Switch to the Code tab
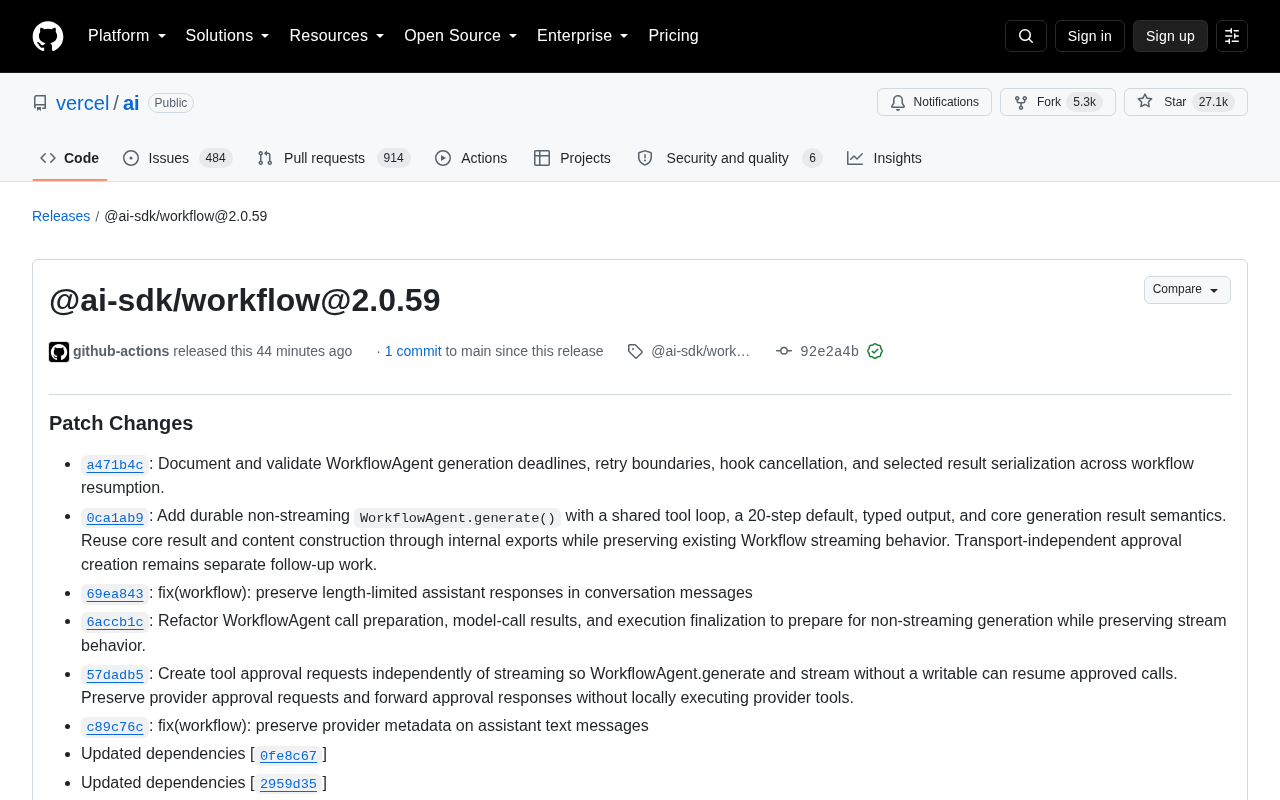The image size is (1280, 800). coord(70,158)
